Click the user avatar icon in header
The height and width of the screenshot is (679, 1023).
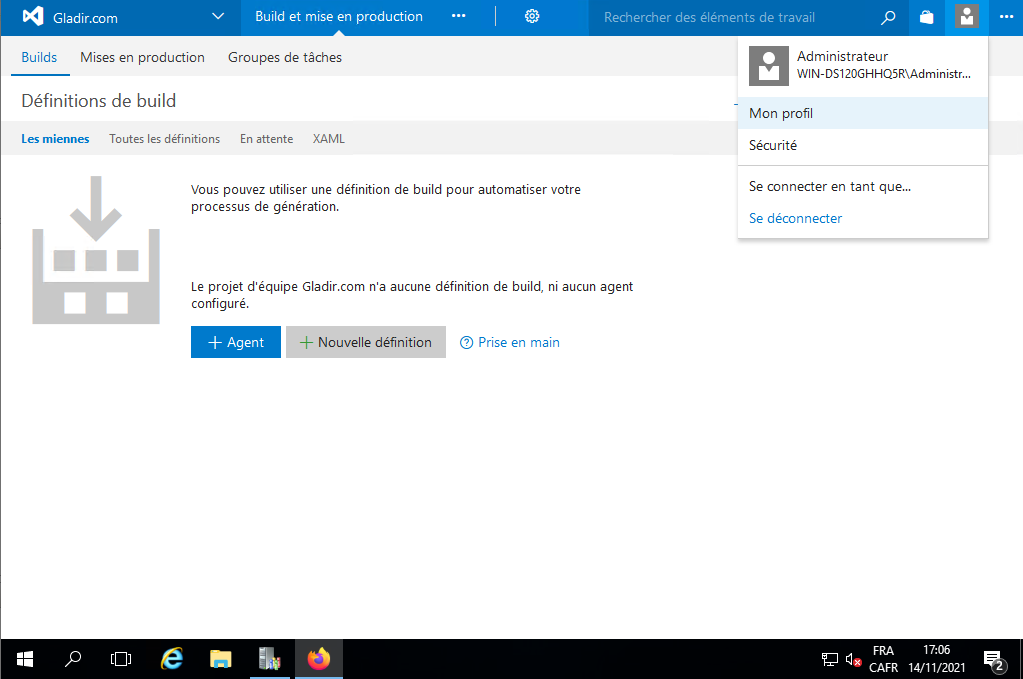[x=966, y=17]
